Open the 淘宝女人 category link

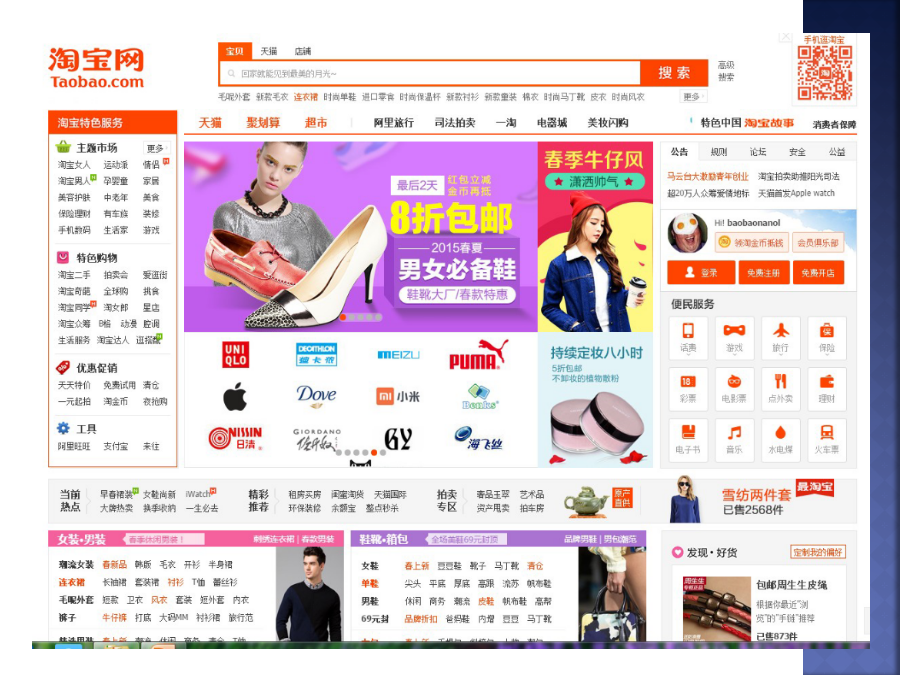coord(74,165)
